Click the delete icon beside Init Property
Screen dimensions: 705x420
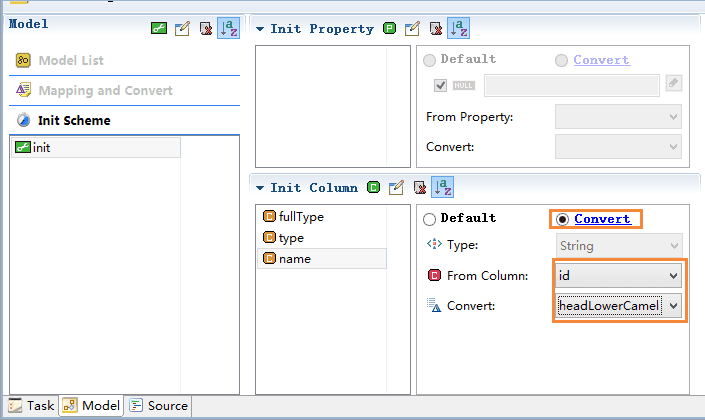point(436,28)
